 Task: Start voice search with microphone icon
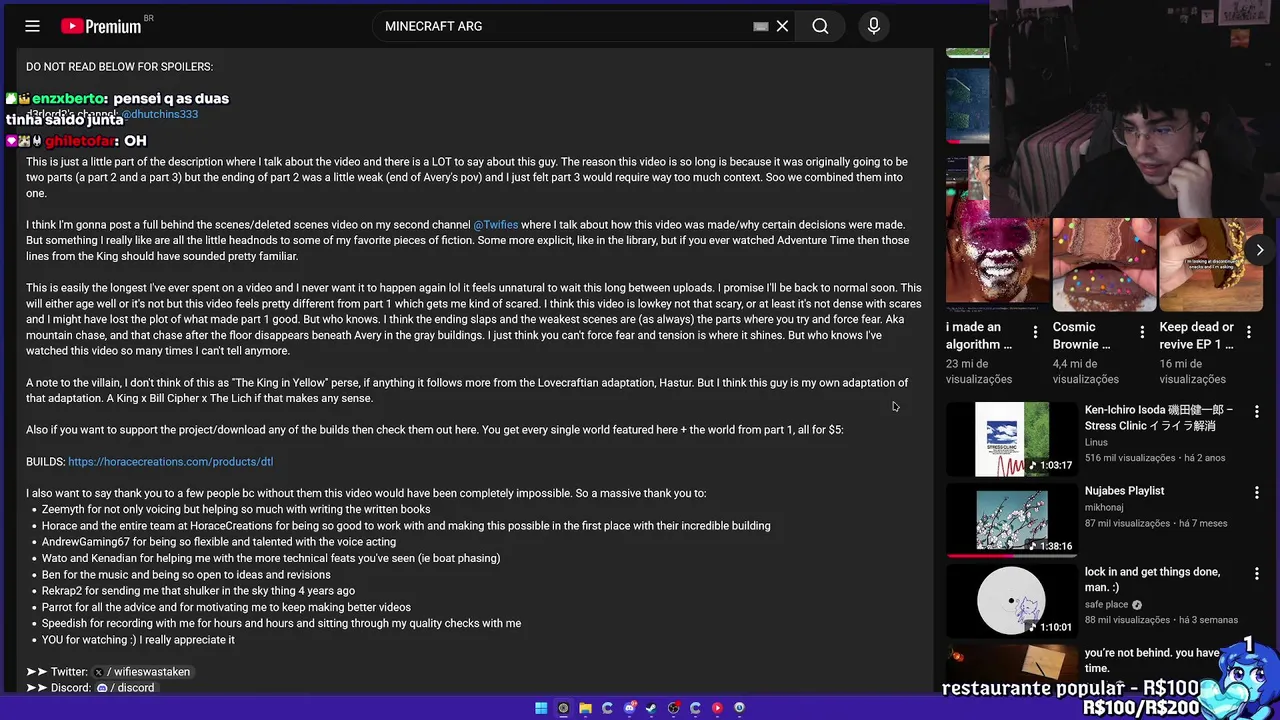pos(874,27)
